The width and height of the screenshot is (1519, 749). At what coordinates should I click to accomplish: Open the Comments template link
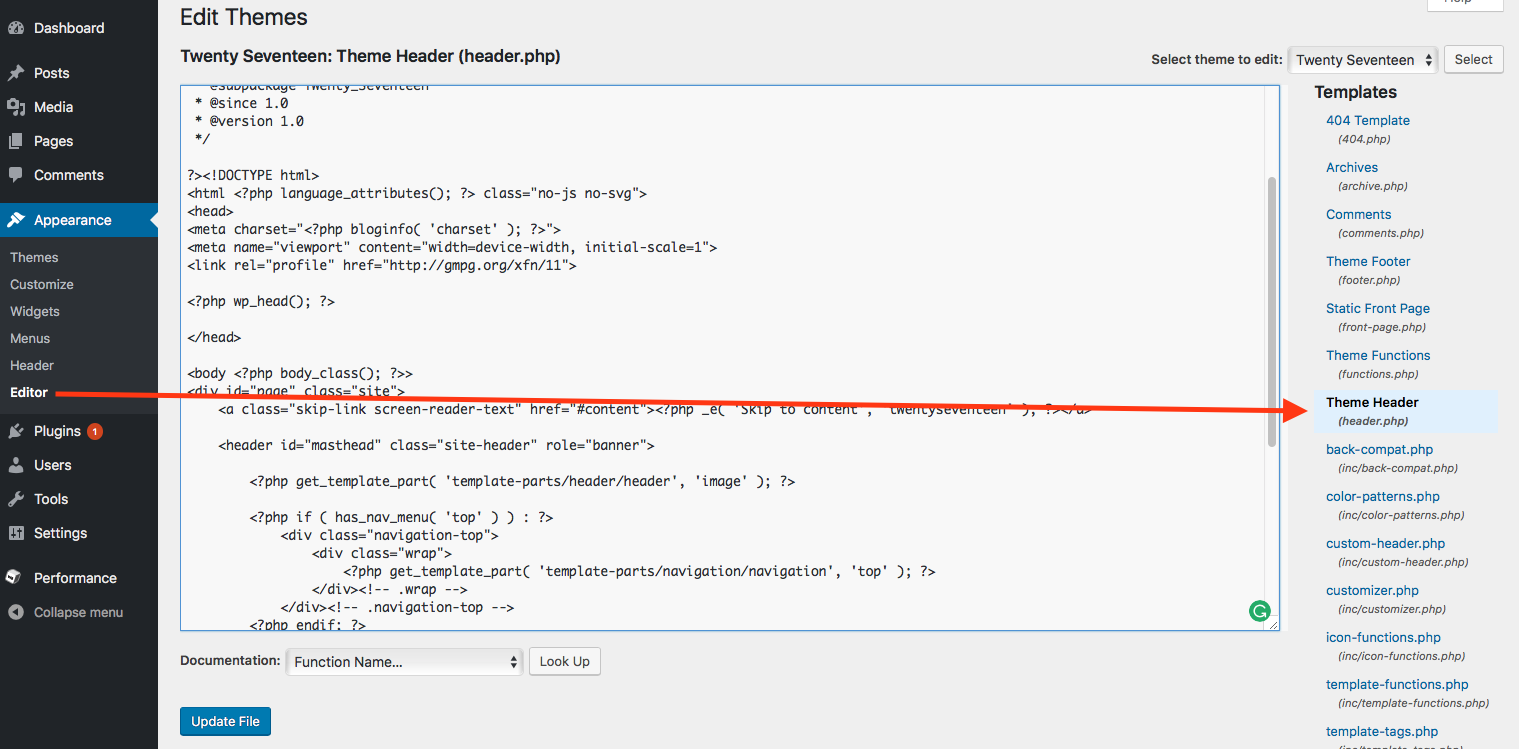(1358, 214)
